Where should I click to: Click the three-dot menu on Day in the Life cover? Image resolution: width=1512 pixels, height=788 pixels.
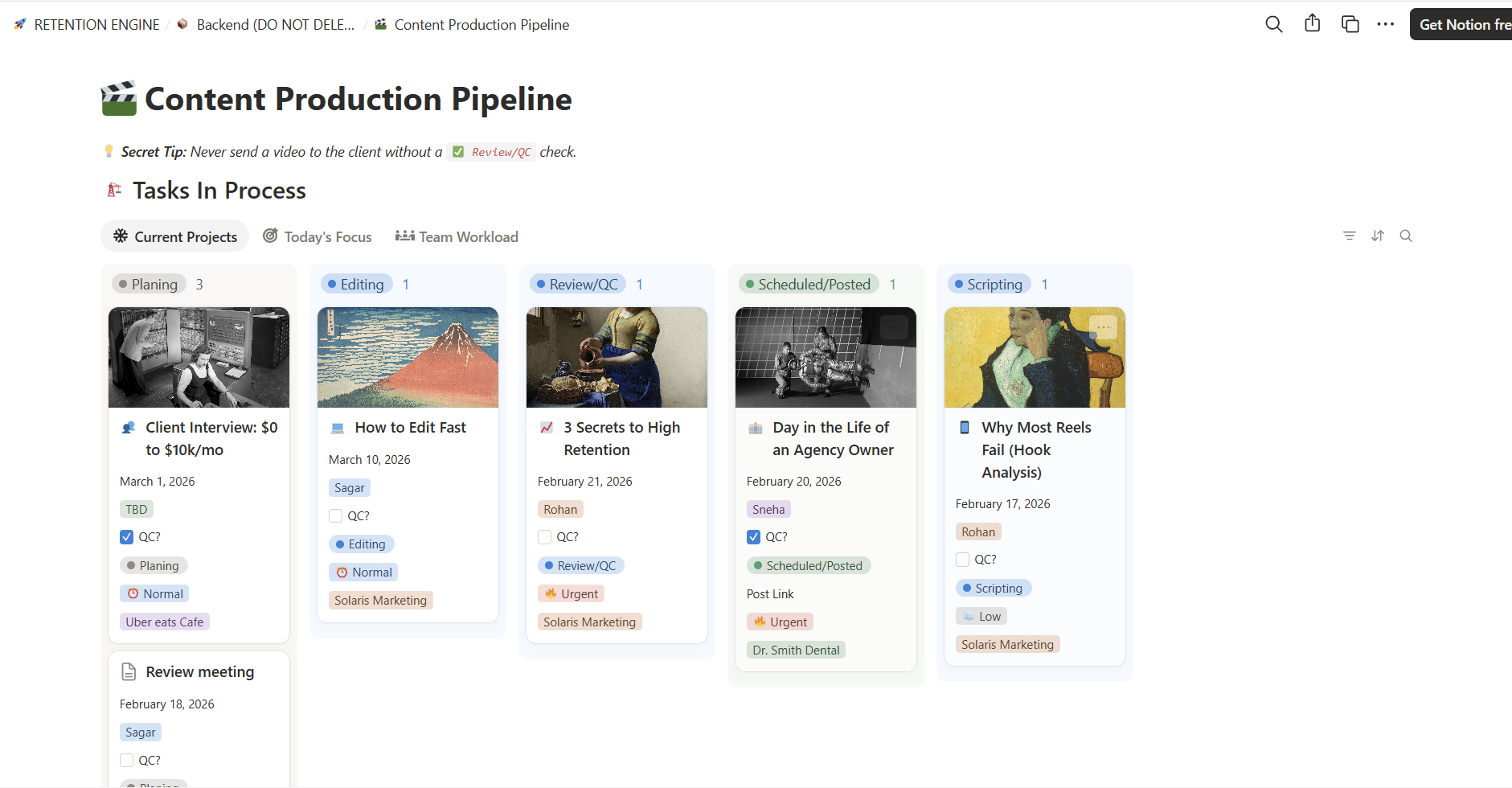point(894,327)
